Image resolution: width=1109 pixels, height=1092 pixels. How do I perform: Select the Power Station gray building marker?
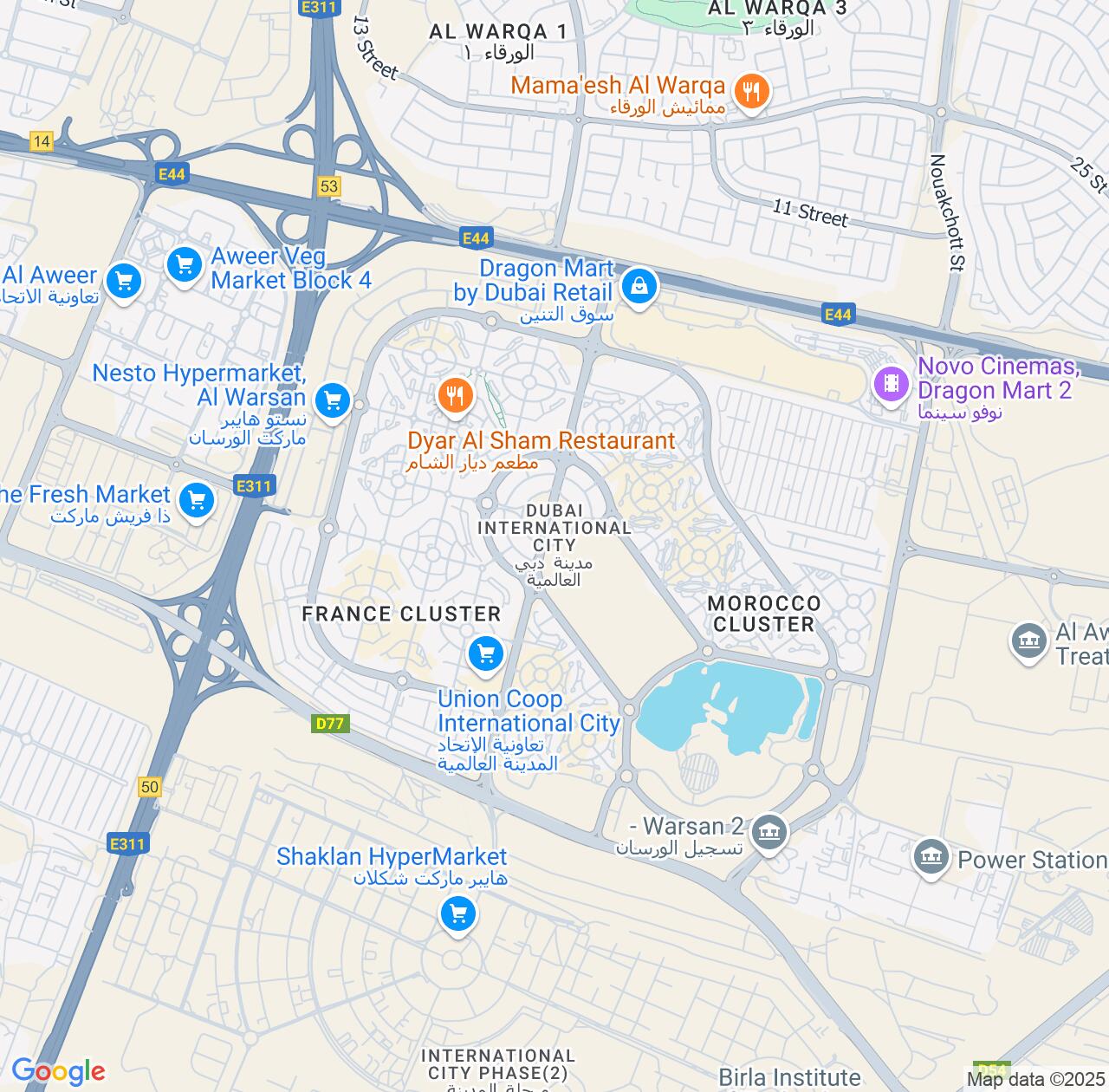pos(931,858)
